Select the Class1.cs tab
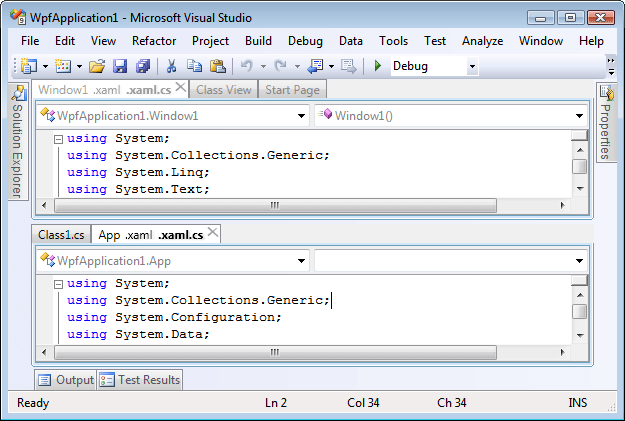Viewport: 625px width, 421px height. (x=62, y=235)
